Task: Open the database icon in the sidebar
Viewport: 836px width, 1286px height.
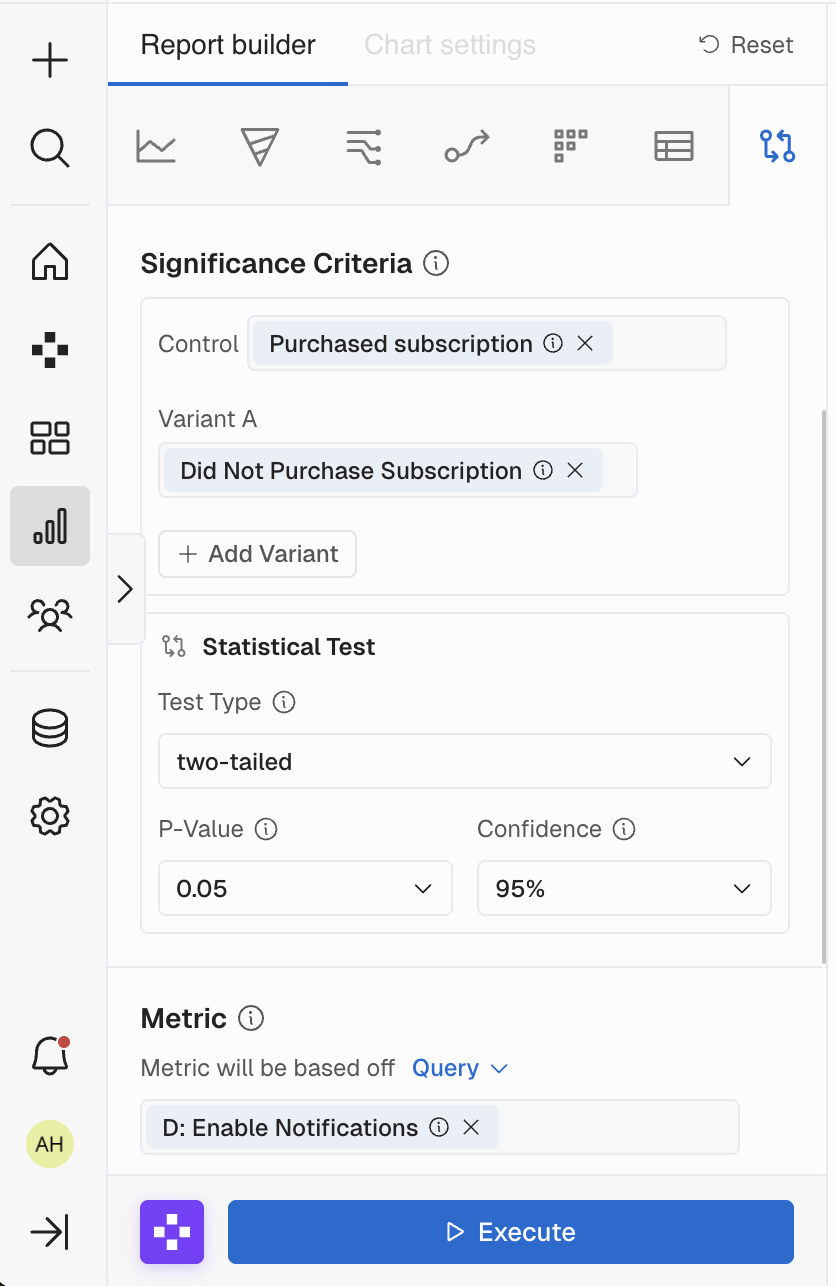Action: 50,728
